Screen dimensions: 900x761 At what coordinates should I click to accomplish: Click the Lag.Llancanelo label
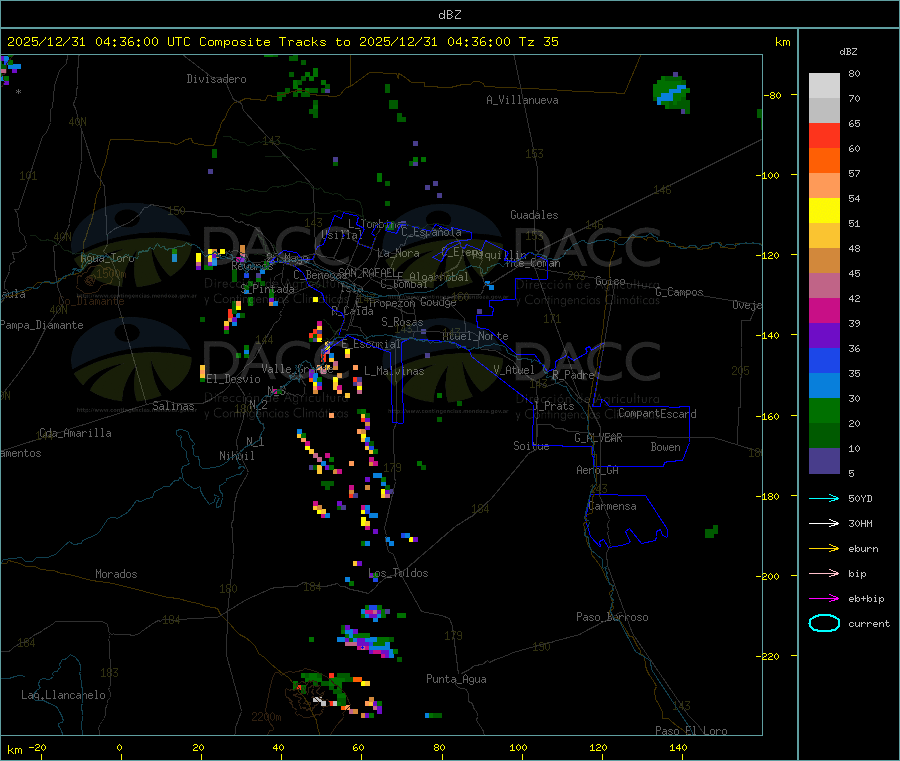63,695
